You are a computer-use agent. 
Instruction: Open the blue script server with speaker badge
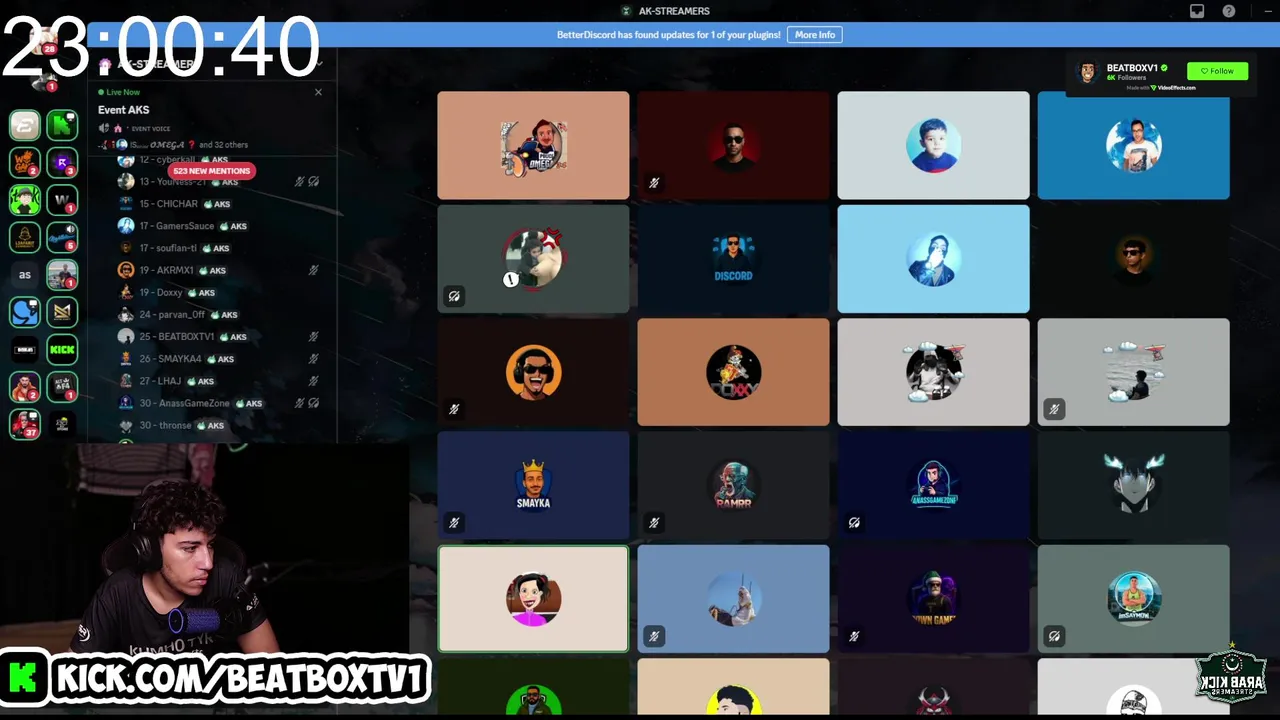pyautogui.click(x=62, y=237)
